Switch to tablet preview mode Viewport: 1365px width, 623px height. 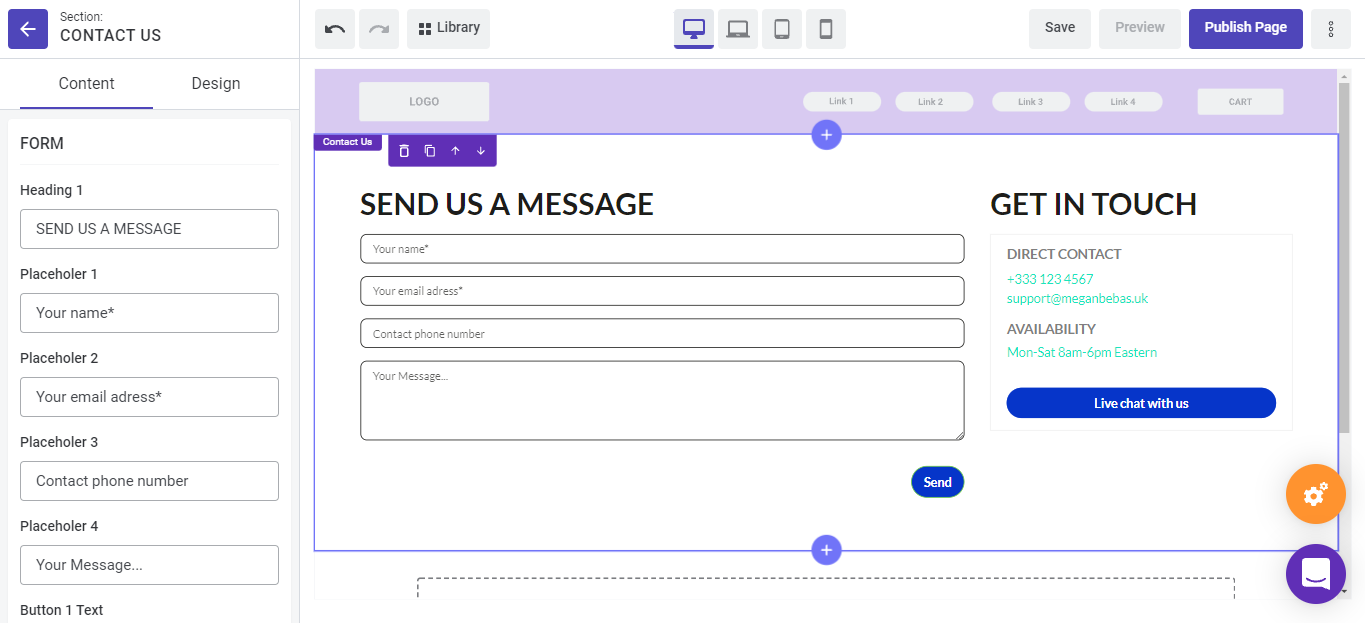pos(782,29)
